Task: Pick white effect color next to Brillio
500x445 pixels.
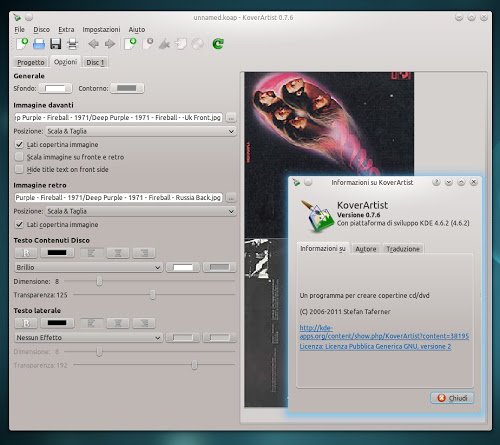Action: click(x=183, y=267)
